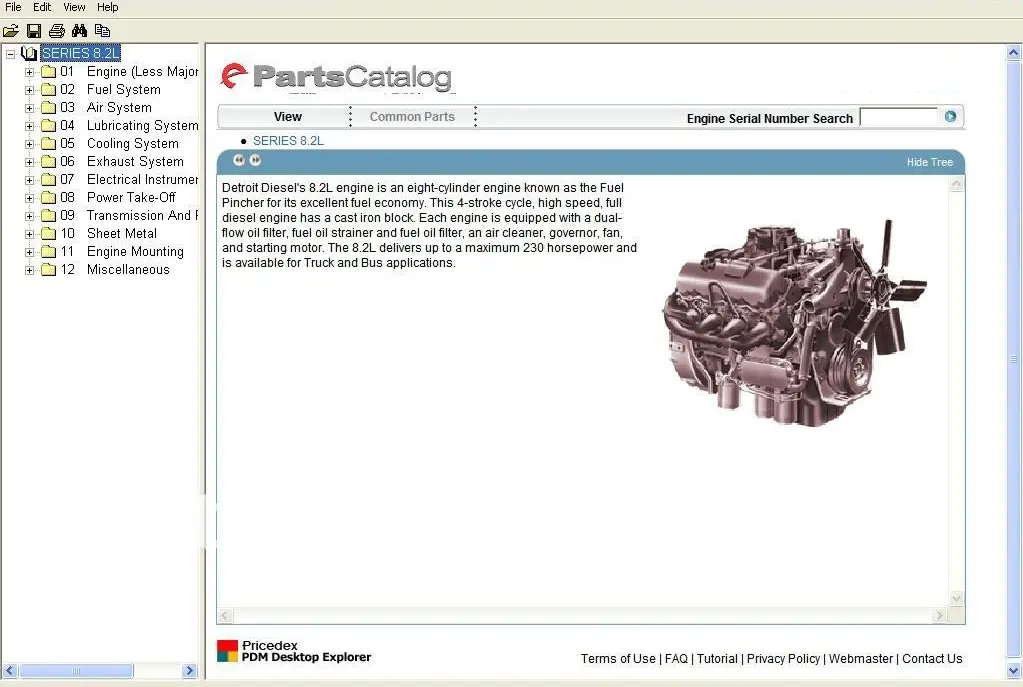Image resolution: width=1023 pixels, height=687 pixels.
Task: Select the 03 Air System tree row
Action: pos(106,108)
